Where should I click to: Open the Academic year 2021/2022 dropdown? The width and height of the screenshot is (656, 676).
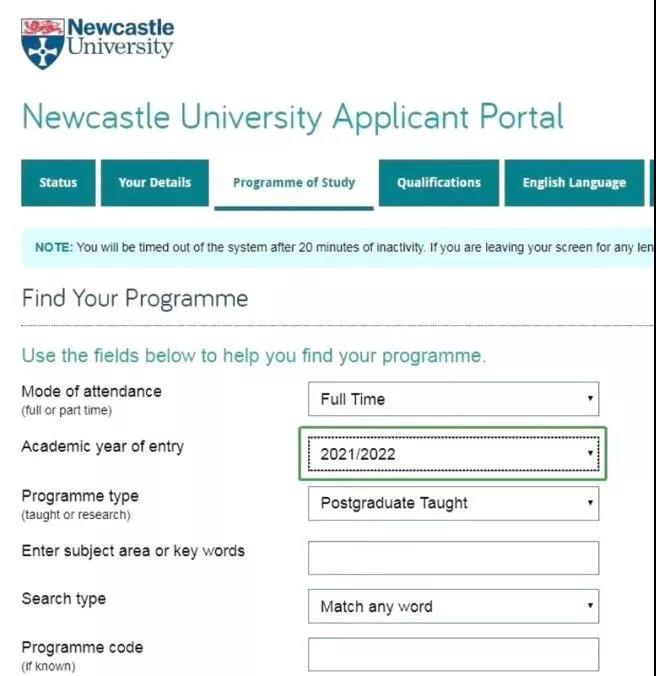(x=453, y=454)
